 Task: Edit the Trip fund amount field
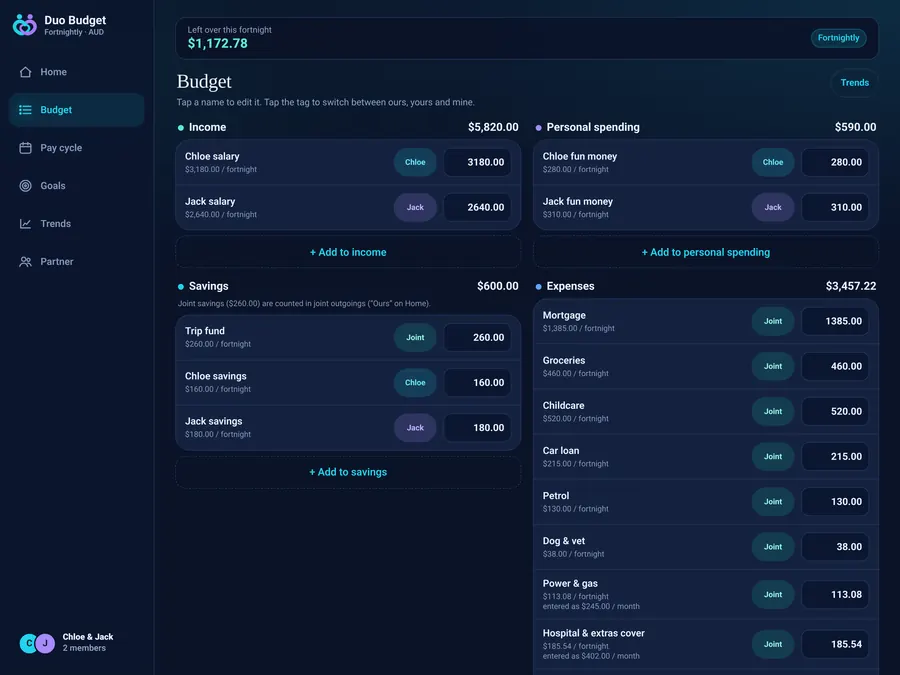[477, 338]
